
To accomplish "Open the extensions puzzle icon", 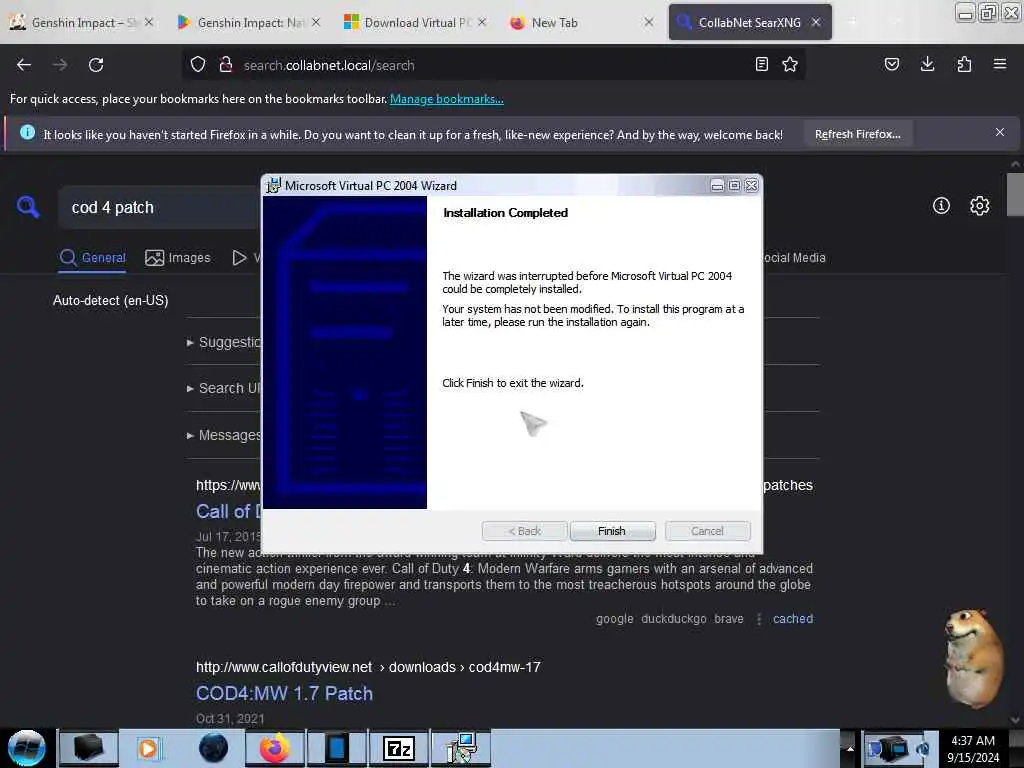I will coord(964,64).
